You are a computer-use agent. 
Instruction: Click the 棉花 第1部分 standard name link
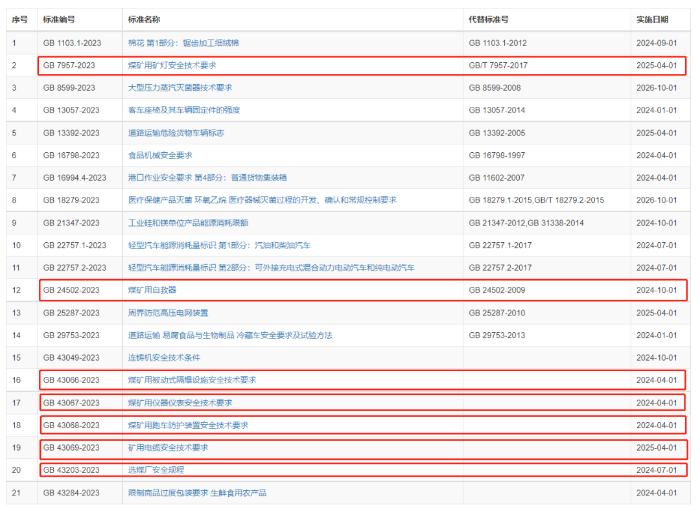(183, 42)
